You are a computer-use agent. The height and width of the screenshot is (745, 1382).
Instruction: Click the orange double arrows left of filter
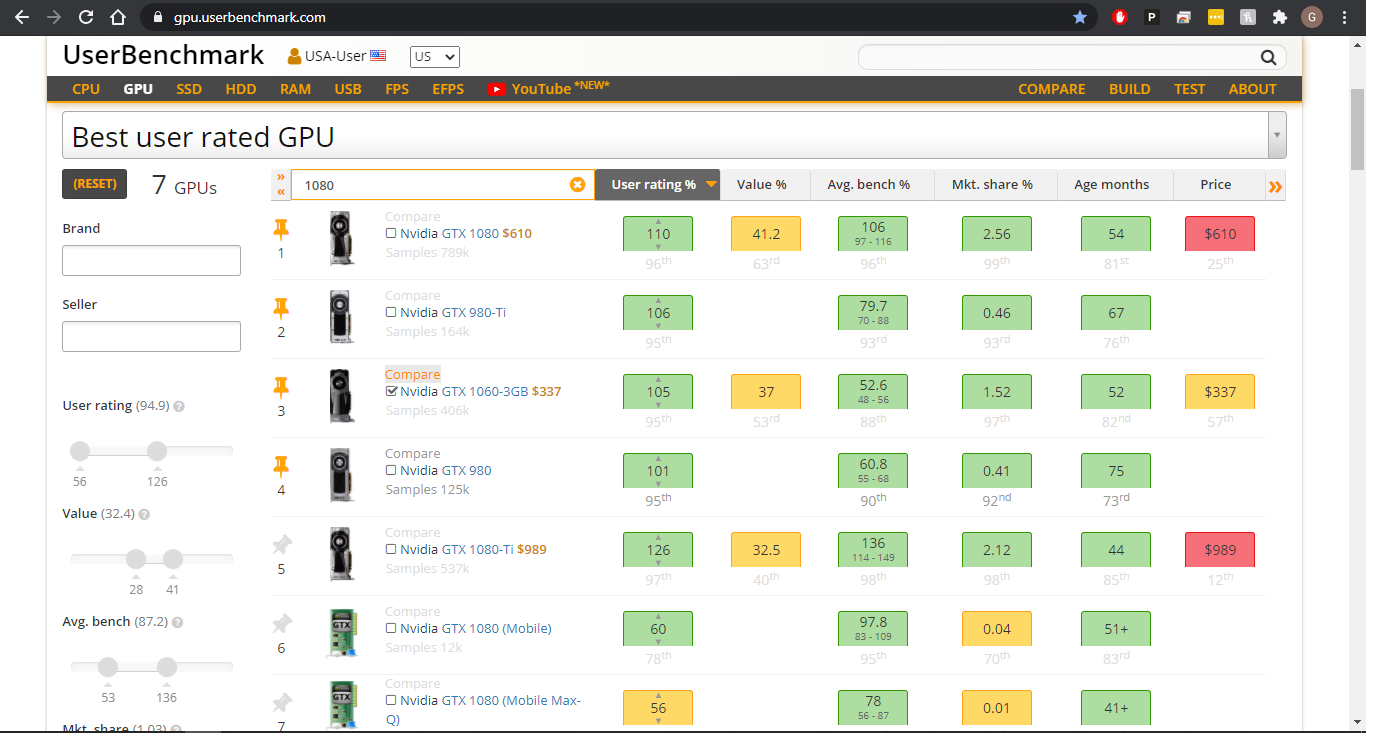click(281, 185)
